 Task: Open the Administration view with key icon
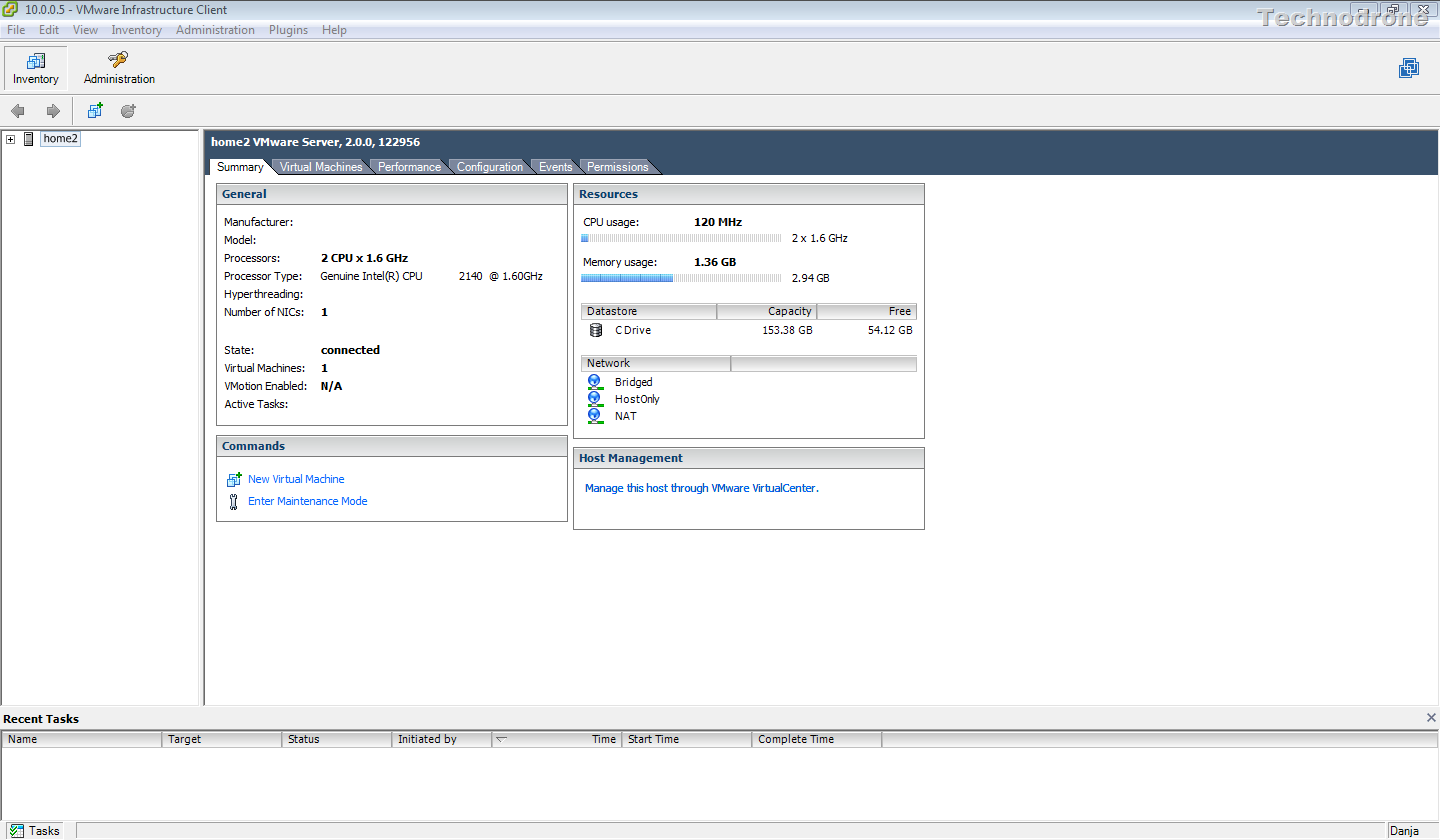[119, 68]
